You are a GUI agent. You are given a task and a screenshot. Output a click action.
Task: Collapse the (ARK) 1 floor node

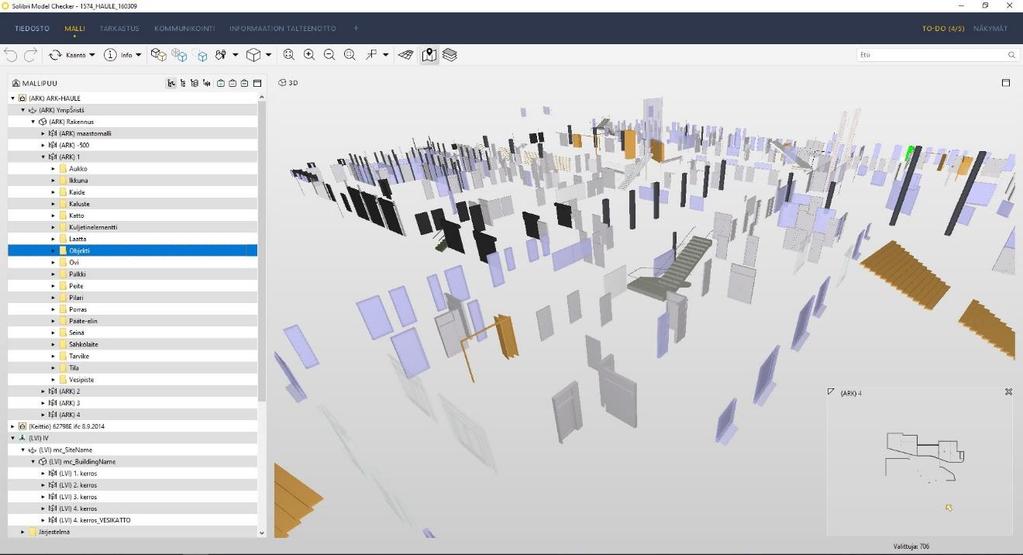[x=43, y=157]
